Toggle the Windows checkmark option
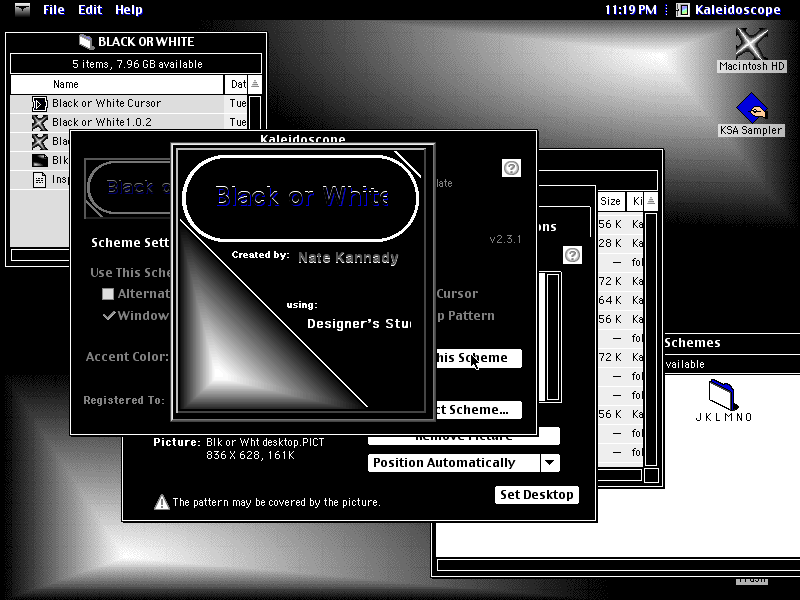800x600 pixels. [x=109, y=316]
